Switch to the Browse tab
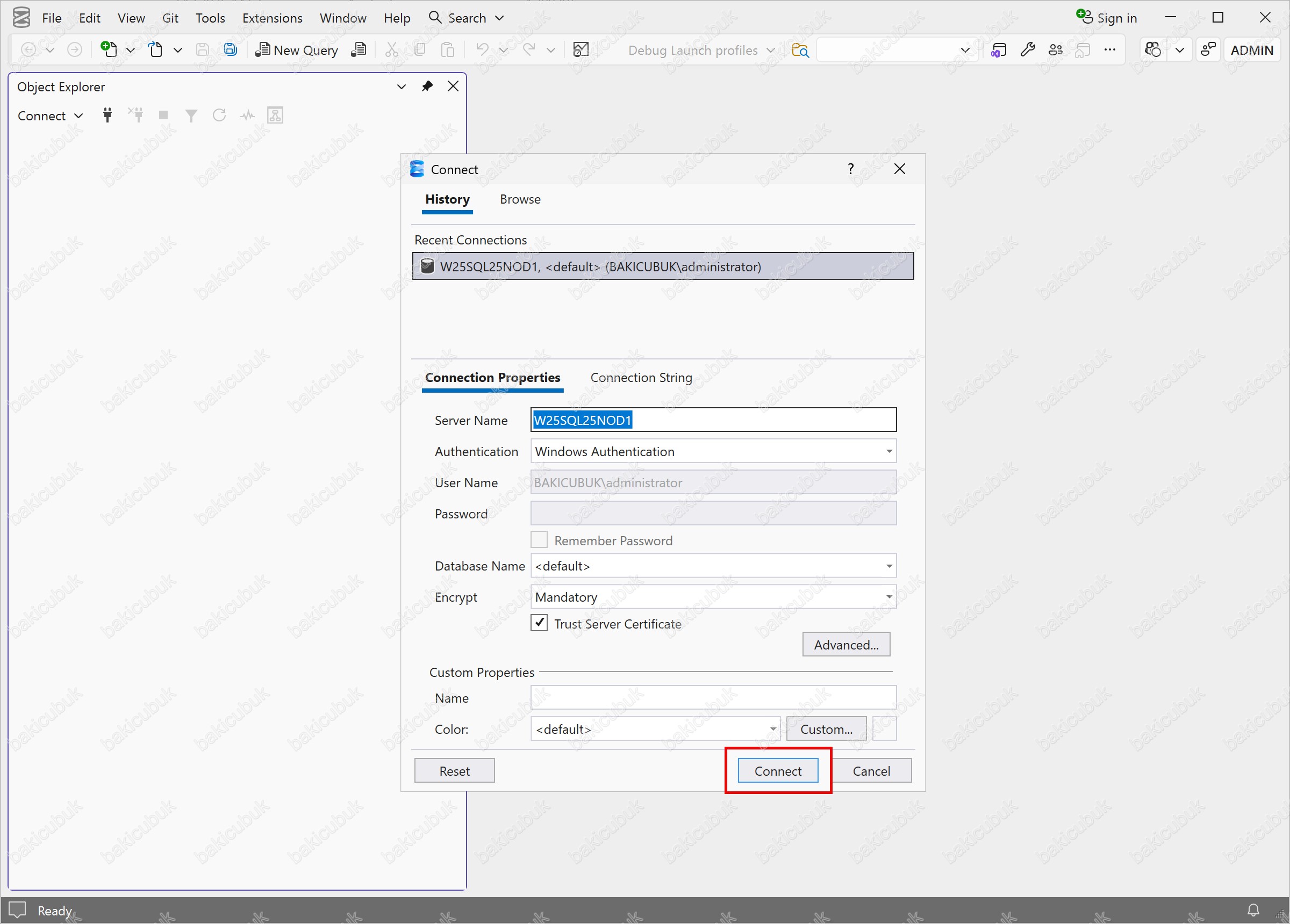Screen dimensions: 1290x924 [520, 200]
